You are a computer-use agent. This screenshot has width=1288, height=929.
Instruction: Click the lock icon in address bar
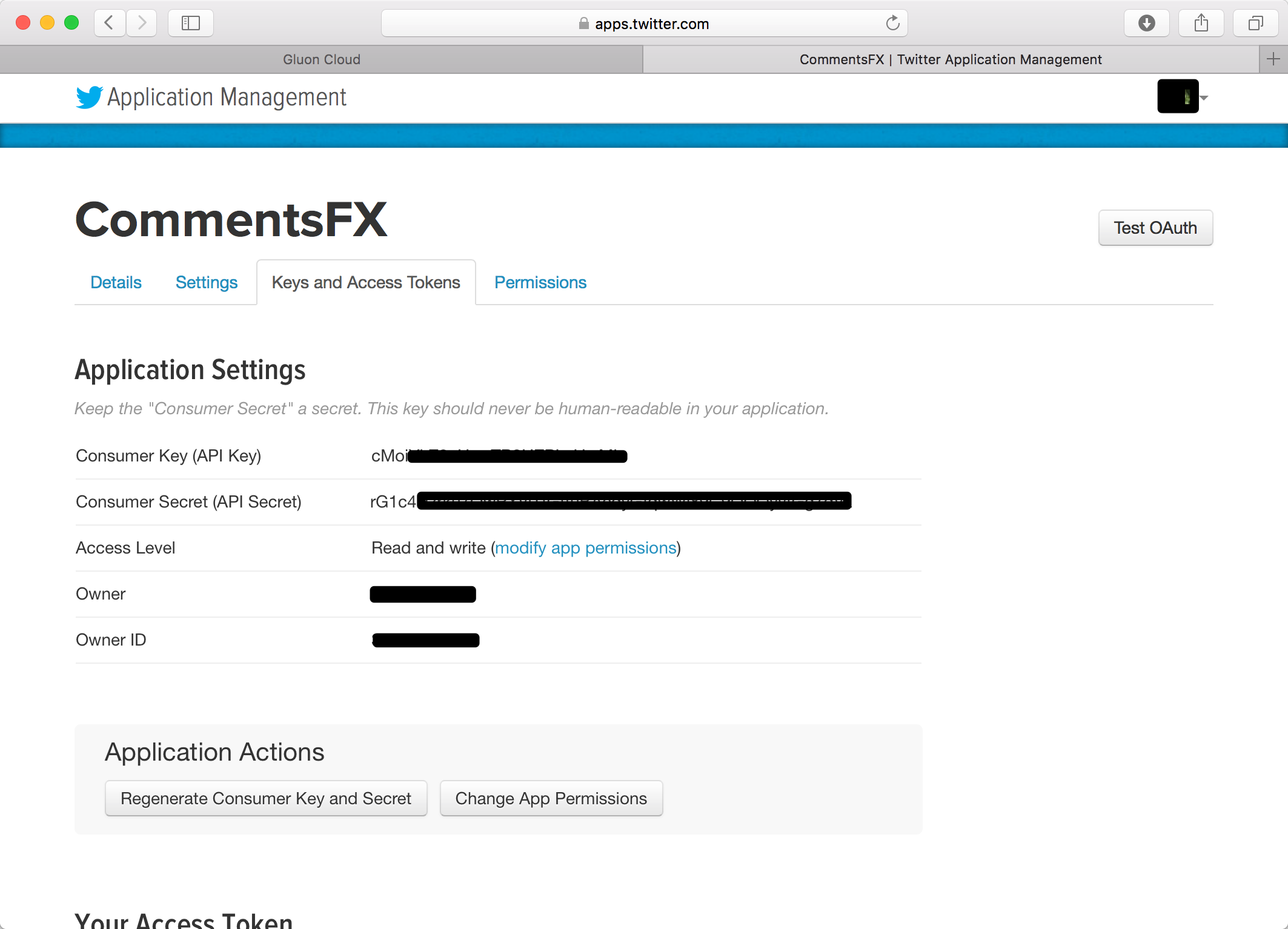click(583, 24)
